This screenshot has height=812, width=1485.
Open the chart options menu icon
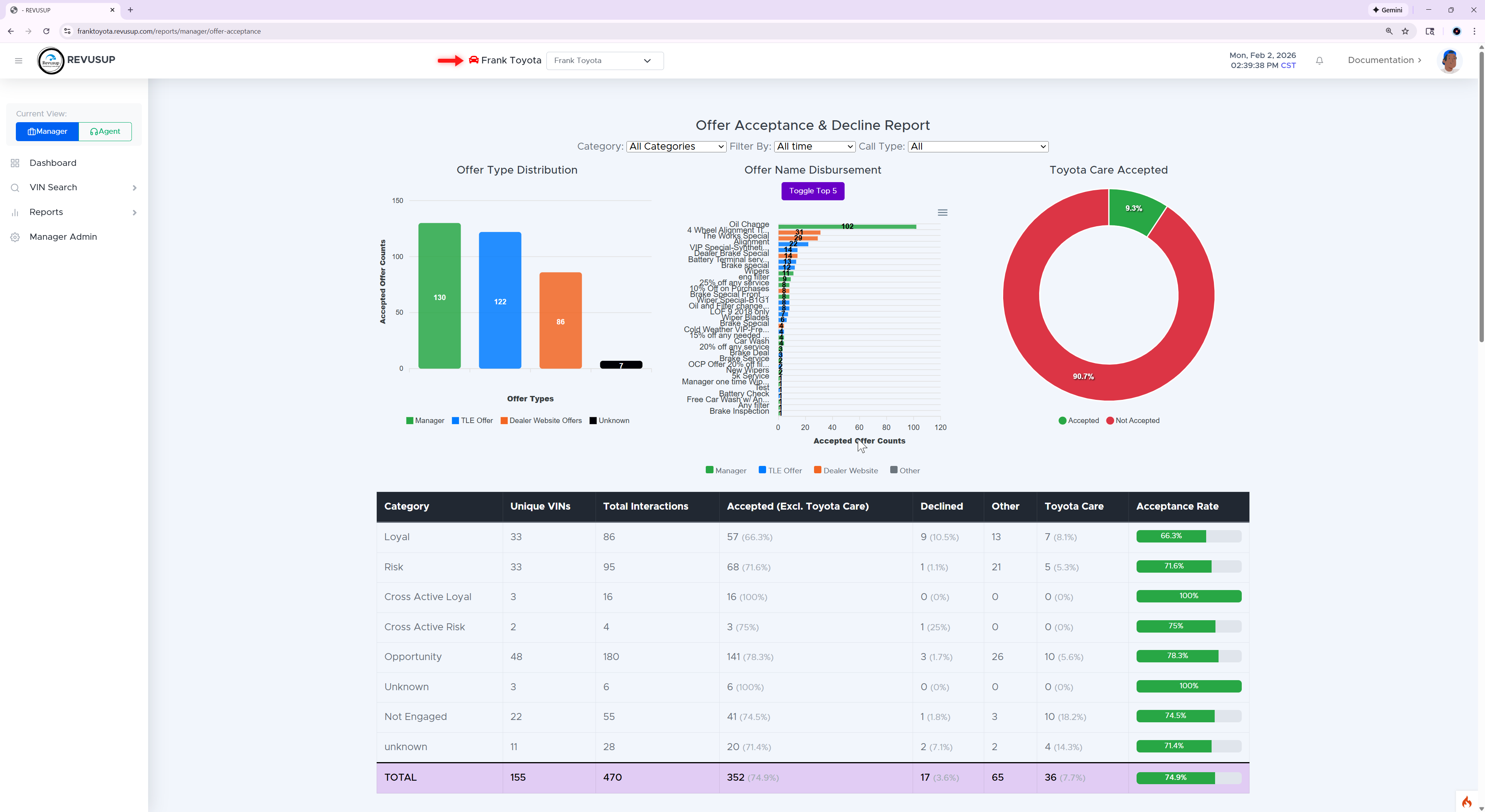point(942,213)
